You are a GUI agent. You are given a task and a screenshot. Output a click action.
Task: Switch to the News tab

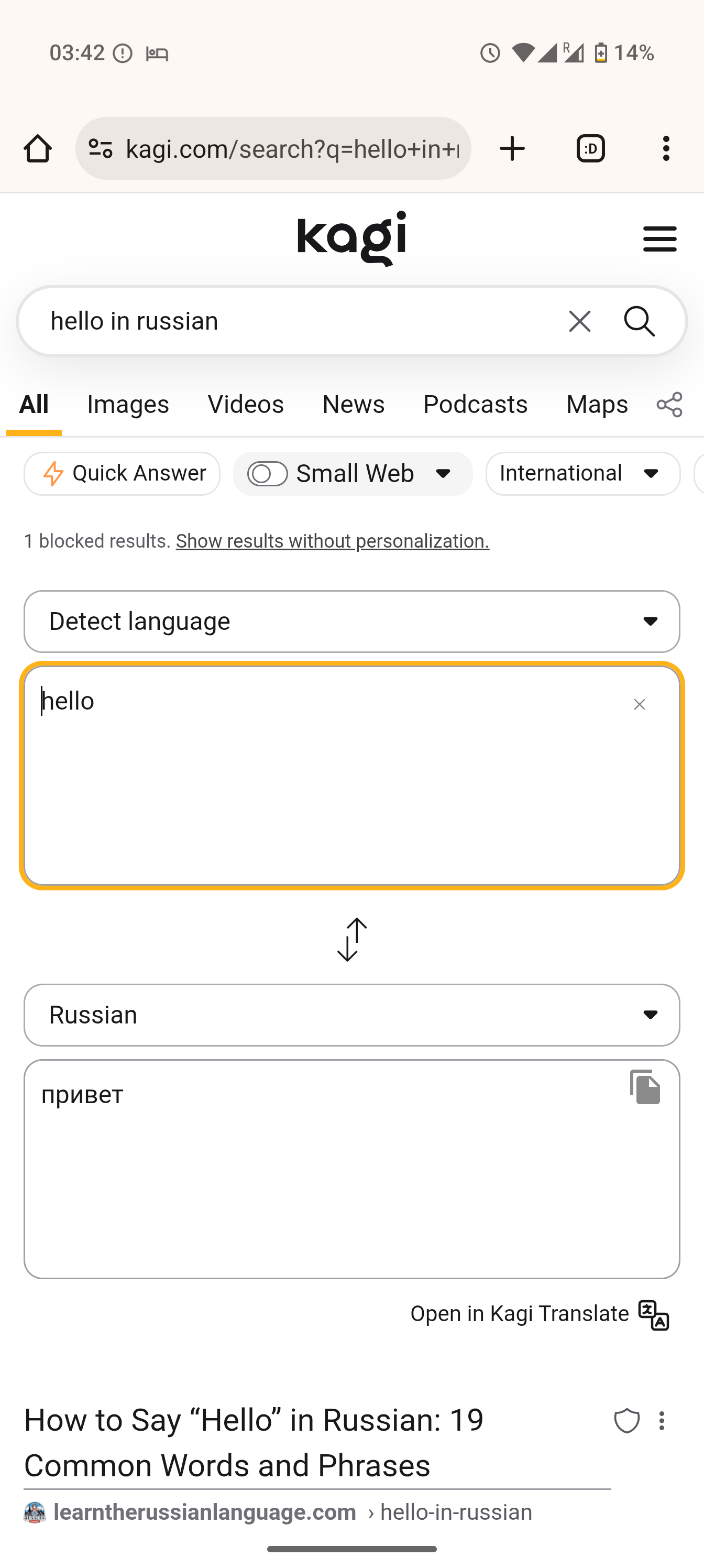click(353, 404)
